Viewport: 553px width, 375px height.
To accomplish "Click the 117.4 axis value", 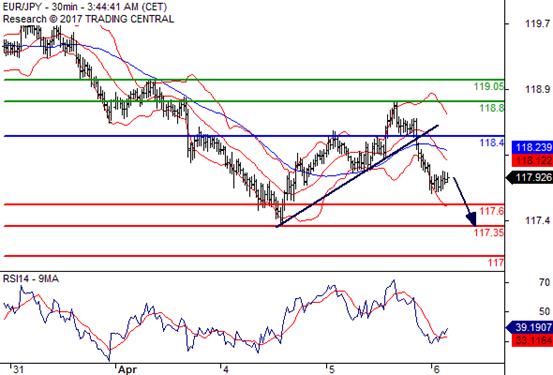I will click(x=537, y=221).
